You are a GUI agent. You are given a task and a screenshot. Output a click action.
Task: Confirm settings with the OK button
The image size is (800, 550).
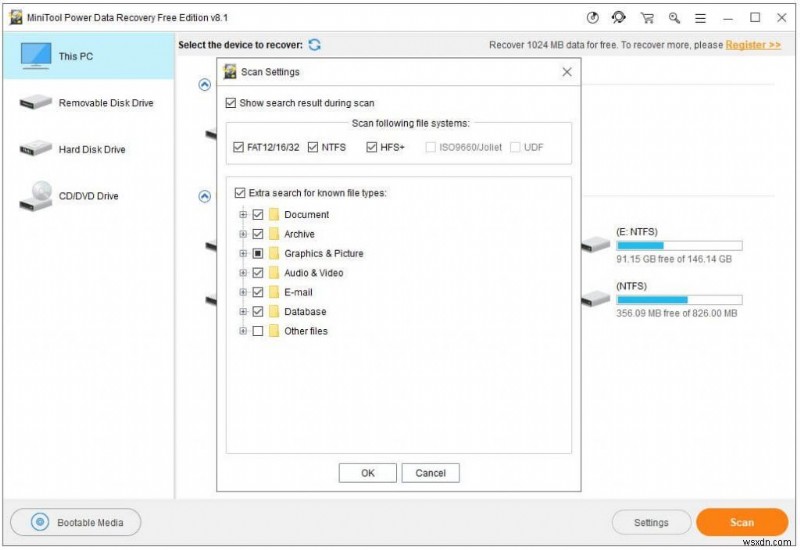pos(367,473)
